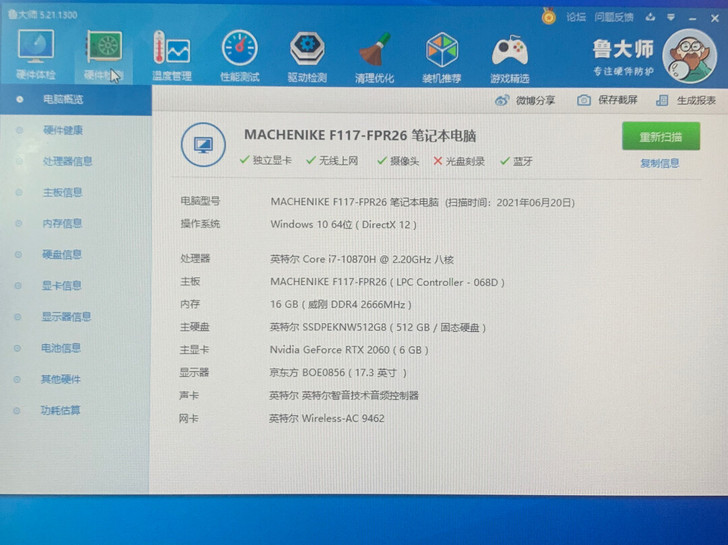The height and width of the screenshot is (545, 728).
Task: Click the 清理优化 broom icon
Action: (x=374, y=50)
